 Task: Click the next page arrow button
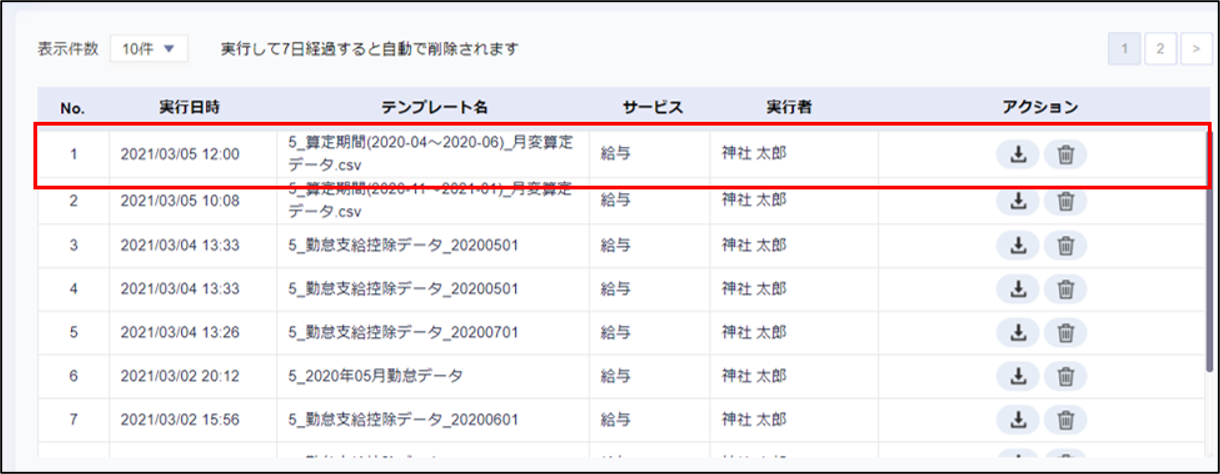pyautogui.click(x=1195, y=48)
